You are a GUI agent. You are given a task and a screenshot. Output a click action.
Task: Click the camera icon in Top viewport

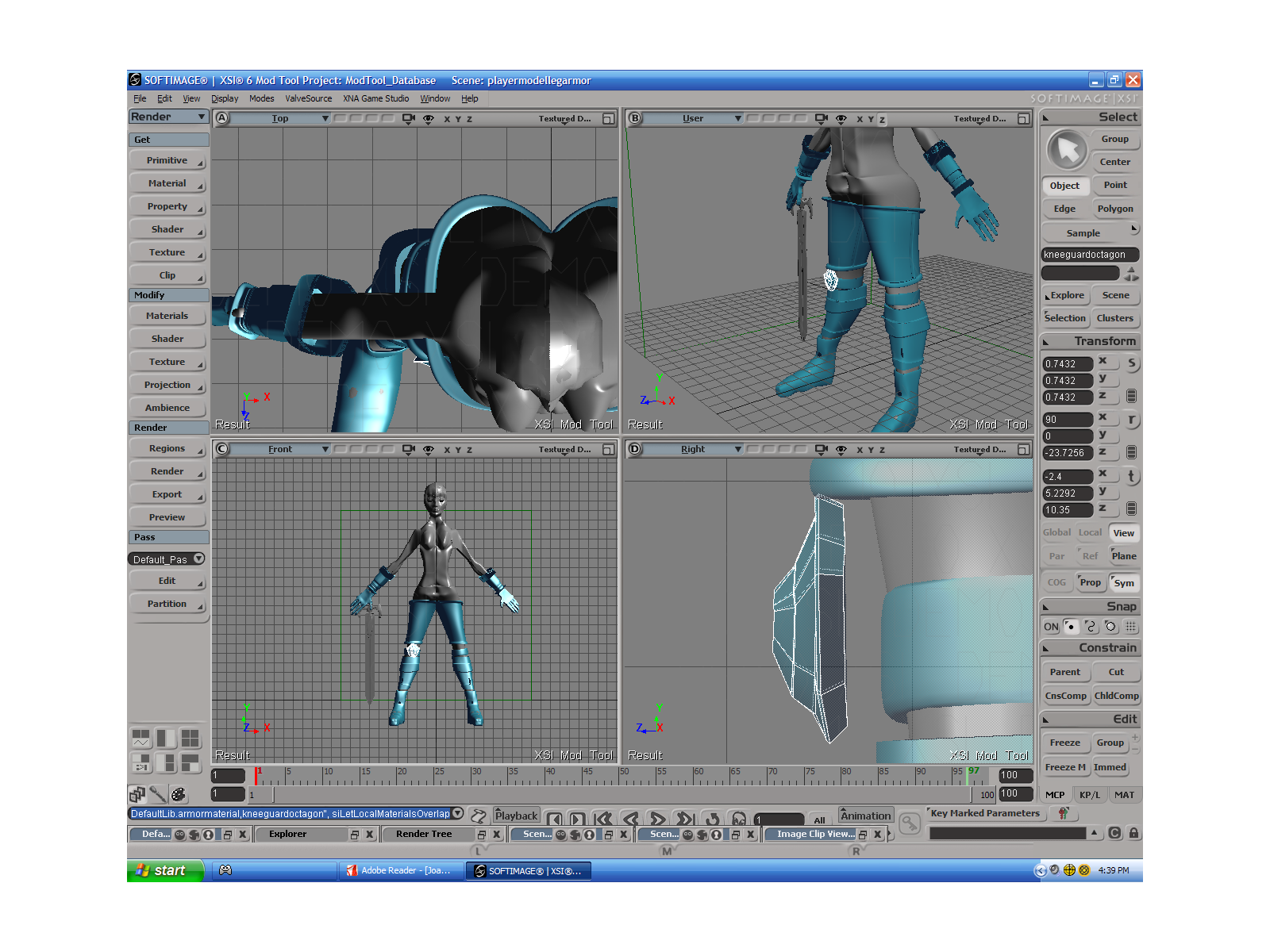pyautogui.click(x=409, y=118)
